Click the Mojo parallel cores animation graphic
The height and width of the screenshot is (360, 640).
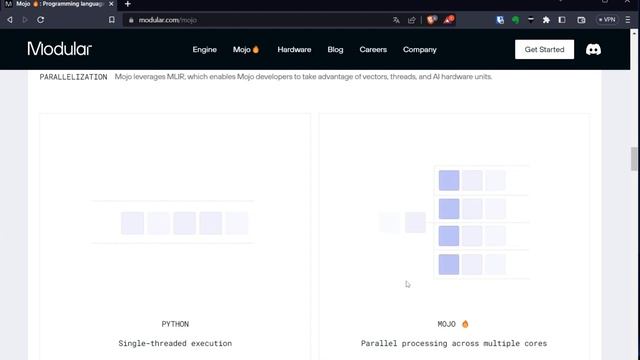point(454,222)
